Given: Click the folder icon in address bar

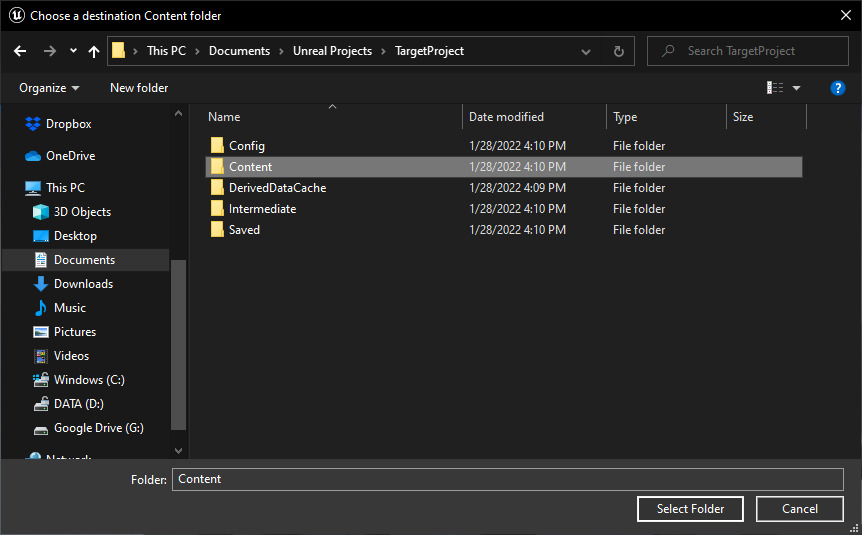Looking at the screenshot, I should (119, 51).
